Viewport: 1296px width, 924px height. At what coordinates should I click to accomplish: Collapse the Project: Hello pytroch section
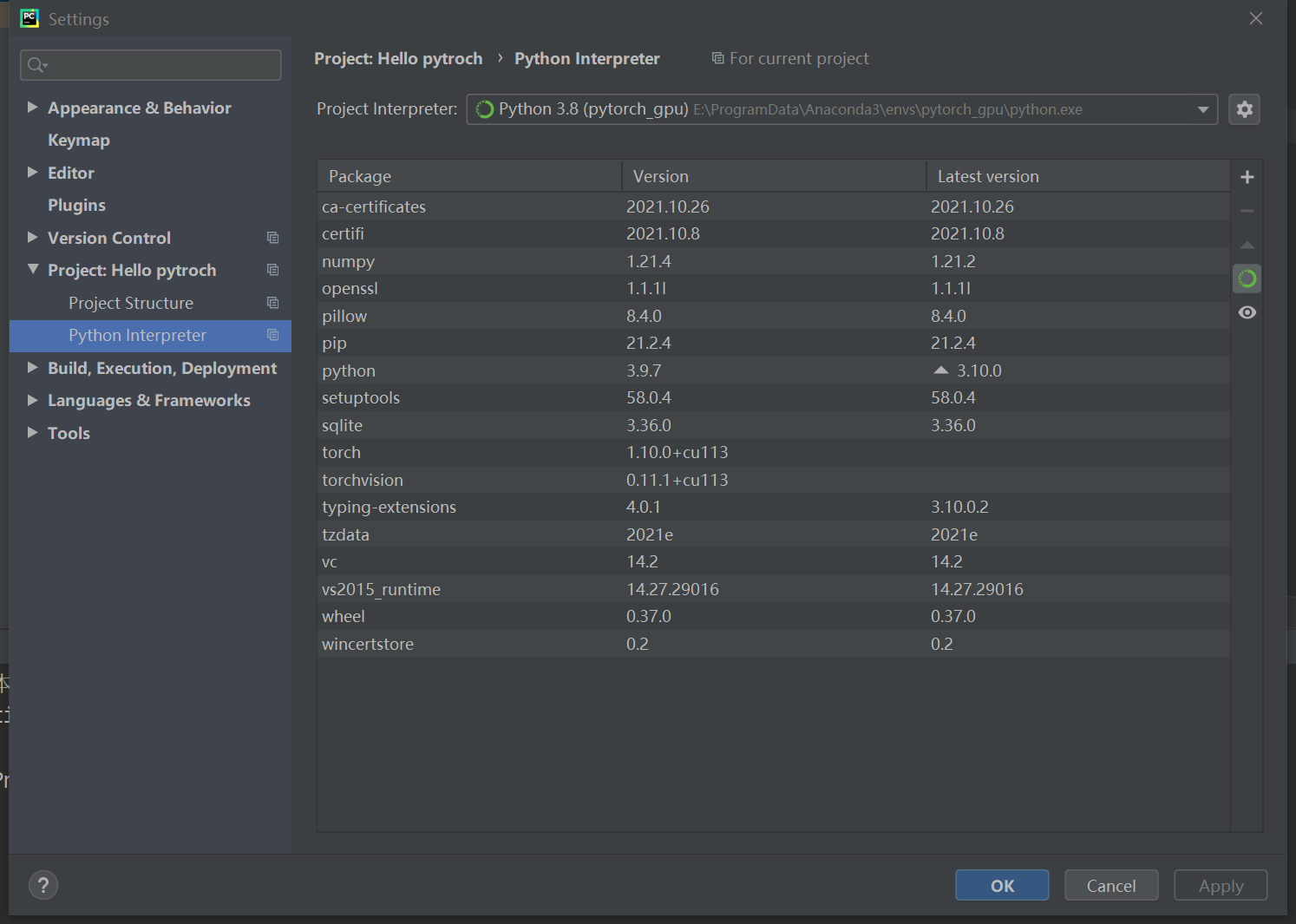pyautogui.click(x=32, y=270)
